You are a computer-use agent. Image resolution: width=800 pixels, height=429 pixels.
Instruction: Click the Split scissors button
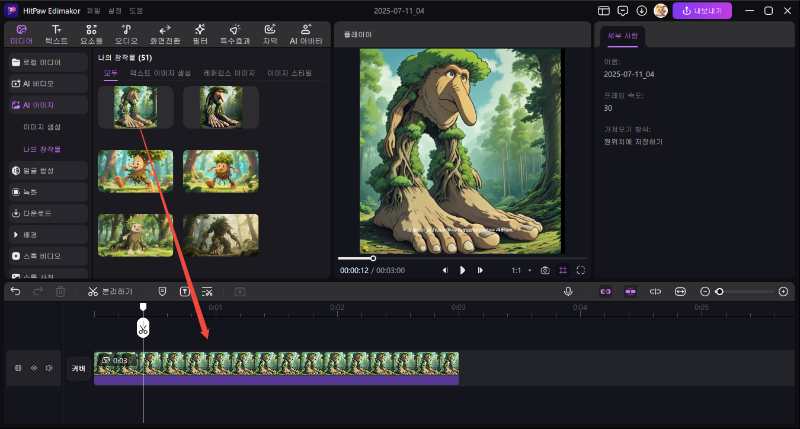[110, 291]
